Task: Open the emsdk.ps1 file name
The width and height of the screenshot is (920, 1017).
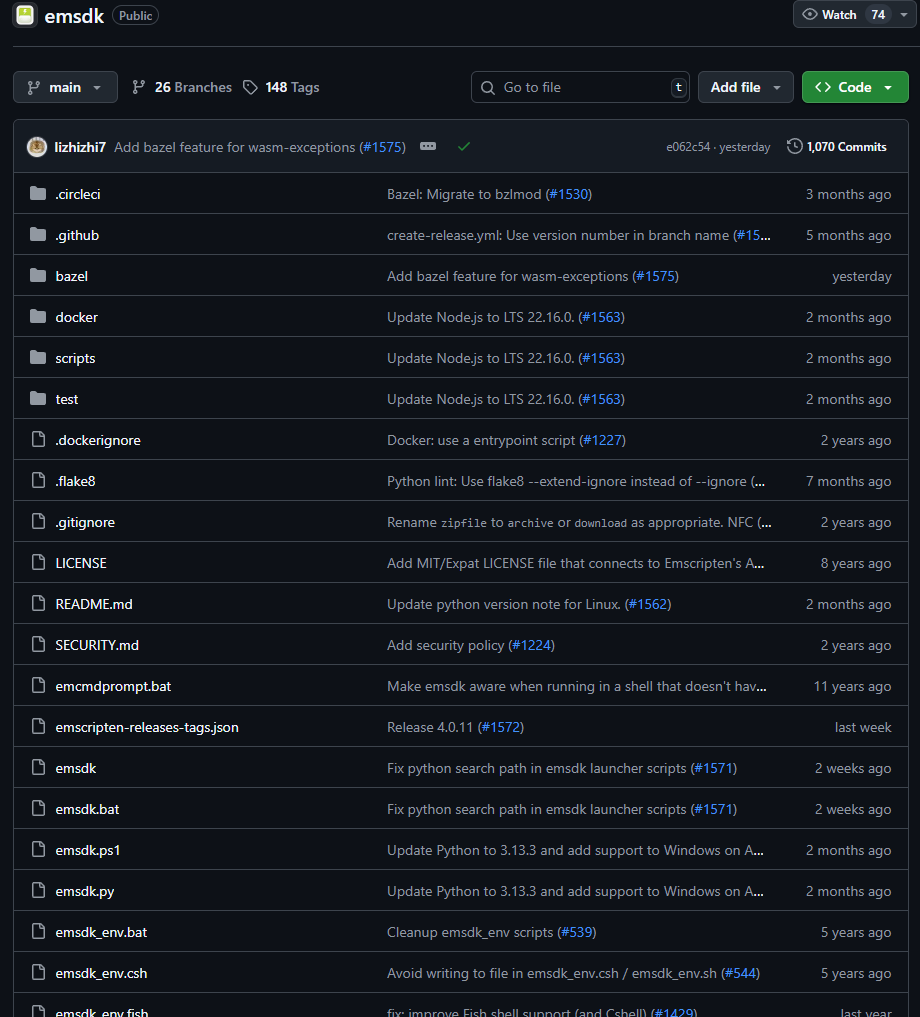Action: click(x=88, y=850)
